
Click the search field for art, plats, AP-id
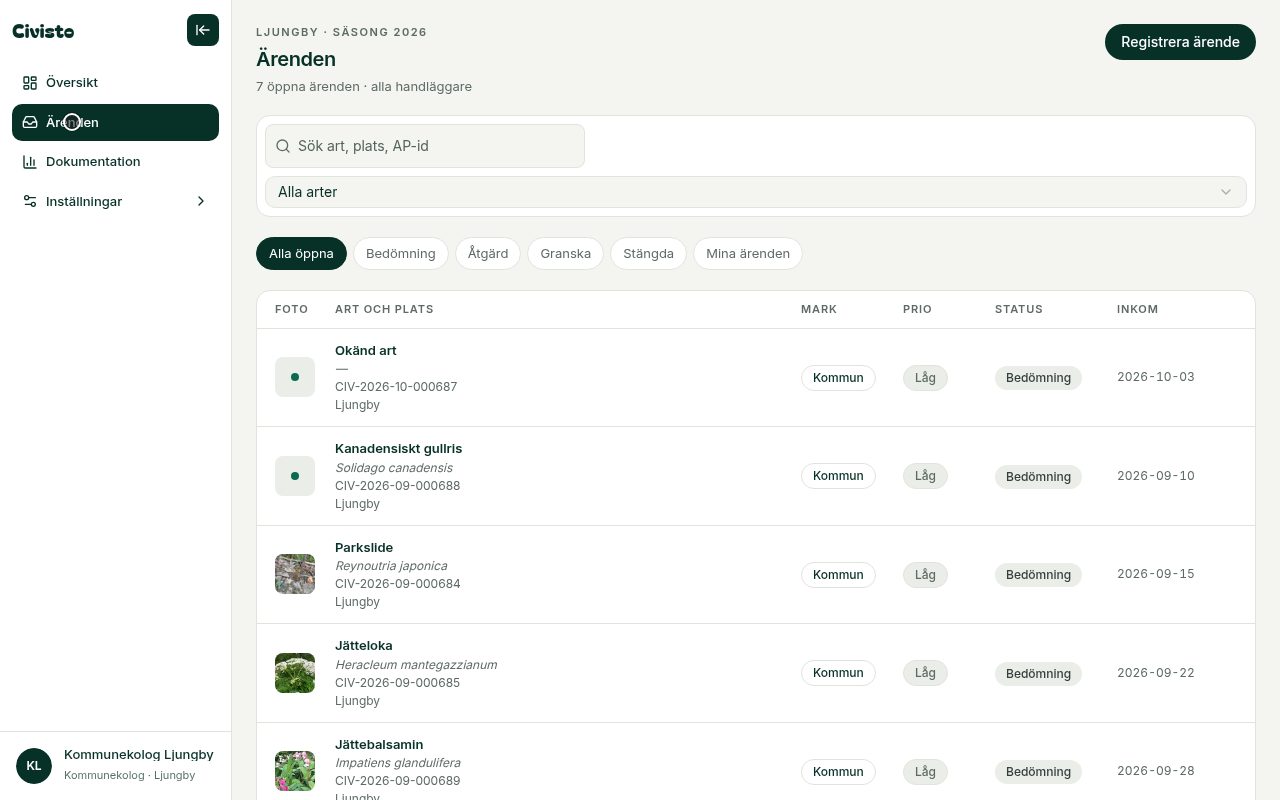(x=425, y=146)
